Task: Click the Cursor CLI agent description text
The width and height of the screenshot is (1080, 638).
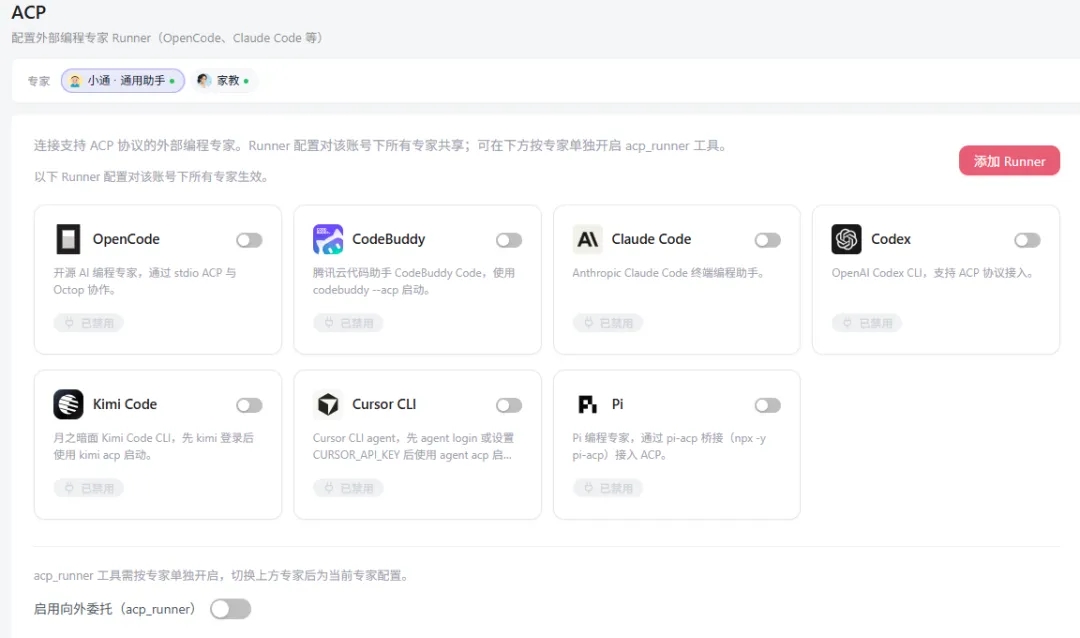Action: point(413,446)
